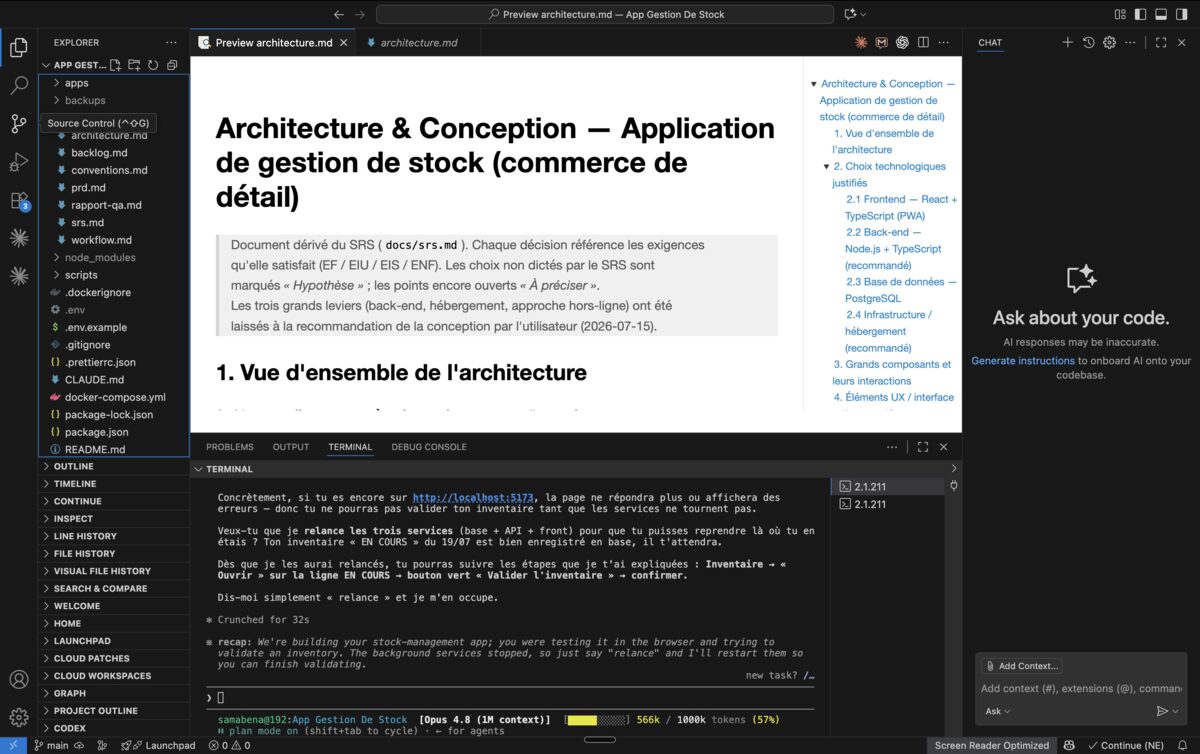Open the Ask mode dropdown in chat
Screen dimensions: 1200x754
[998, 711]
